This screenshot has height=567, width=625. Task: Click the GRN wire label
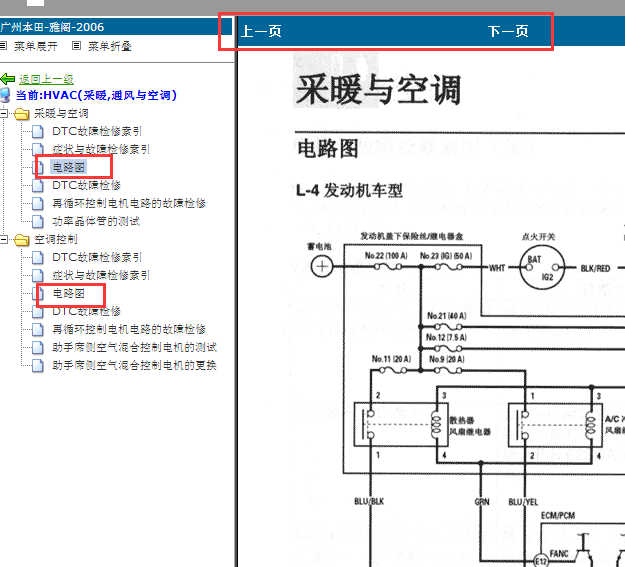482,502
